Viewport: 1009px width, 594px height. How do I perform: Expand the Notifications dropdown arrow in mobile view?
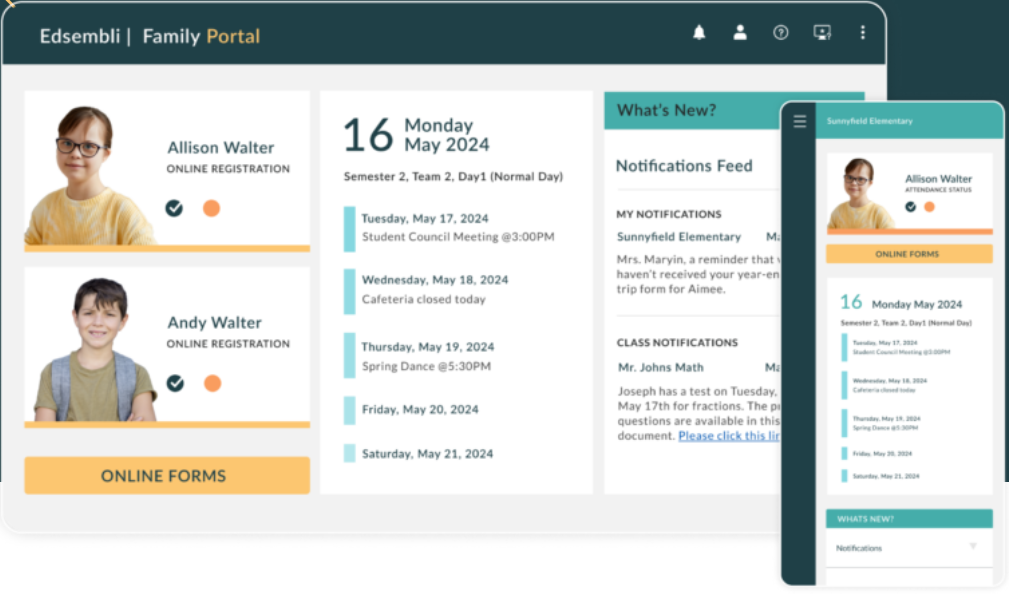[973, 546]
